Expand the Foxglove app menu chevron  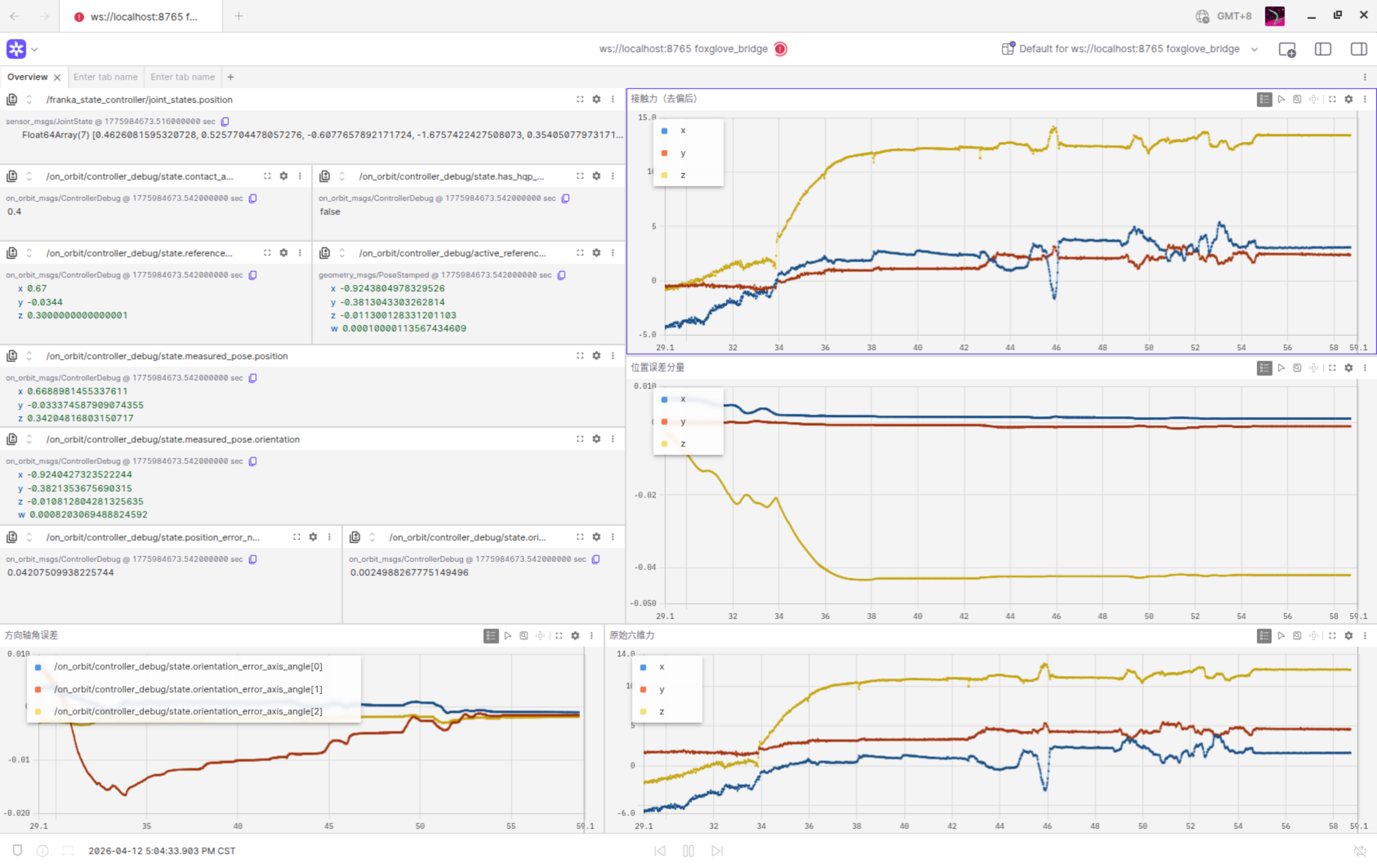click(34, 50)
